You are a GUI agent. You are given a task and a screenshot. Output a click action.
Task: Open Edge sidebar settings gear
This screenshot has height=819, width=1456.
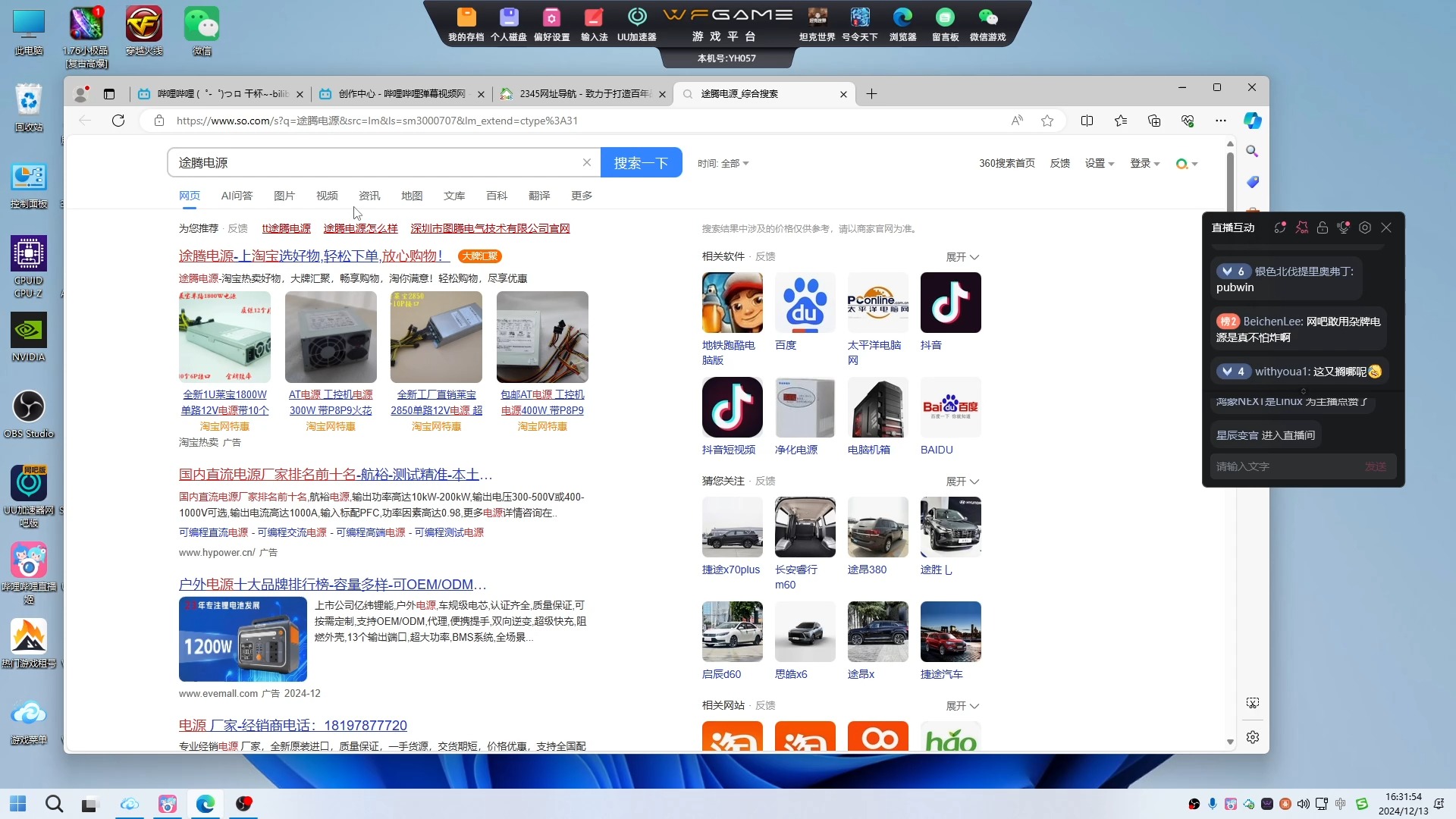pos(1253,737)
